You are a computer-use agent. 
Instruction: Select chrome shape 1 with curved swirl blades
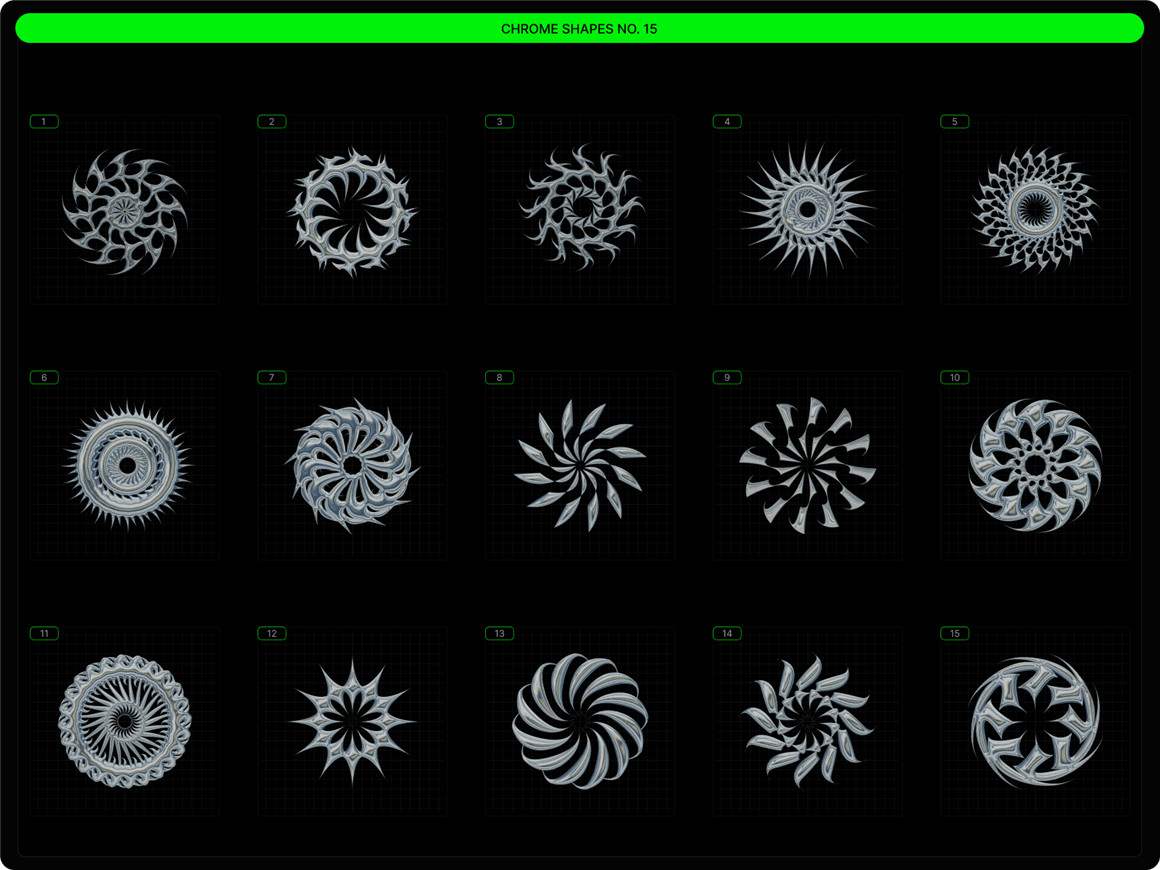point(125,211)
